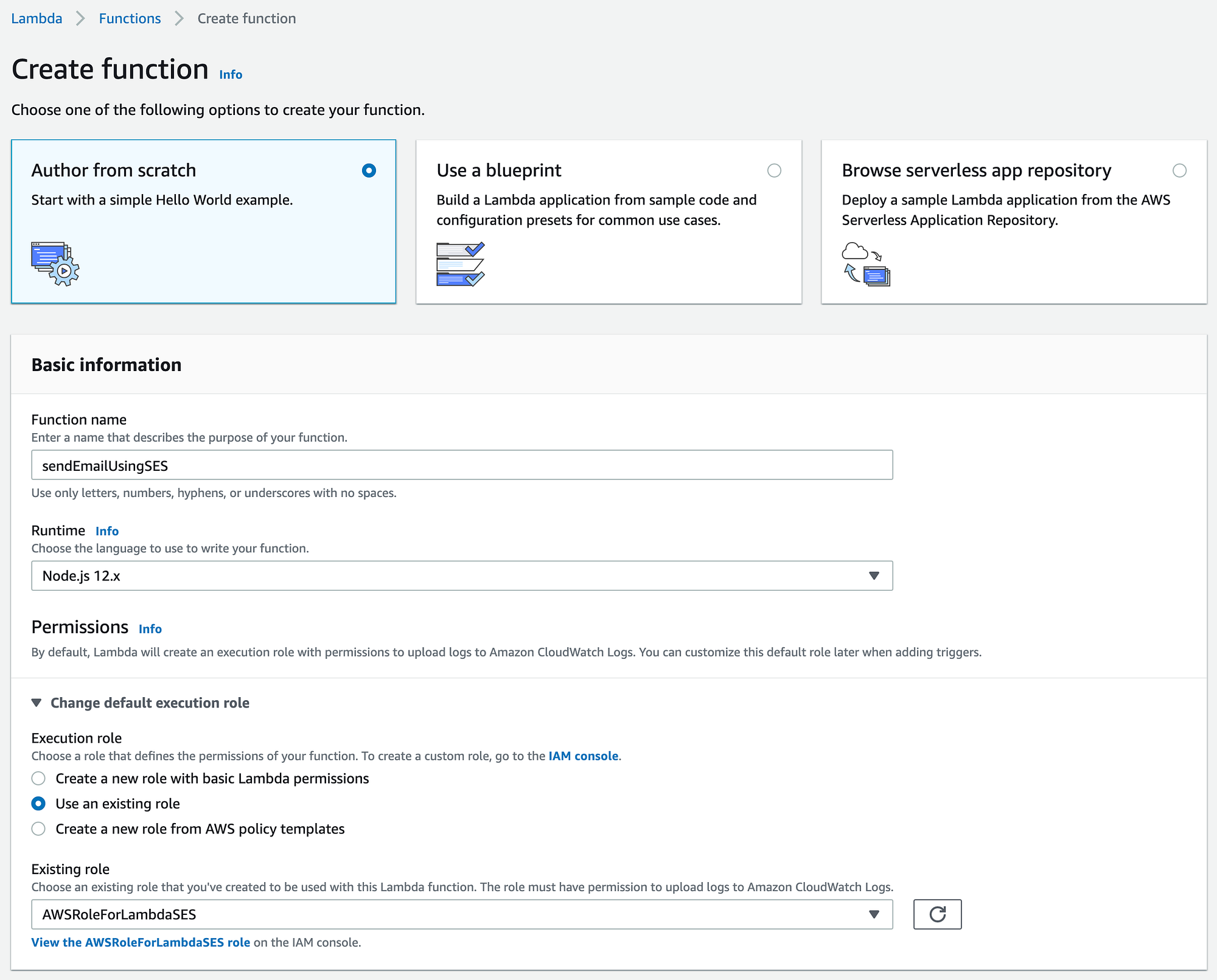Select Browse serverless app repository
The width and height of the screenshot is (1217, 980).
coord(1180,171)
